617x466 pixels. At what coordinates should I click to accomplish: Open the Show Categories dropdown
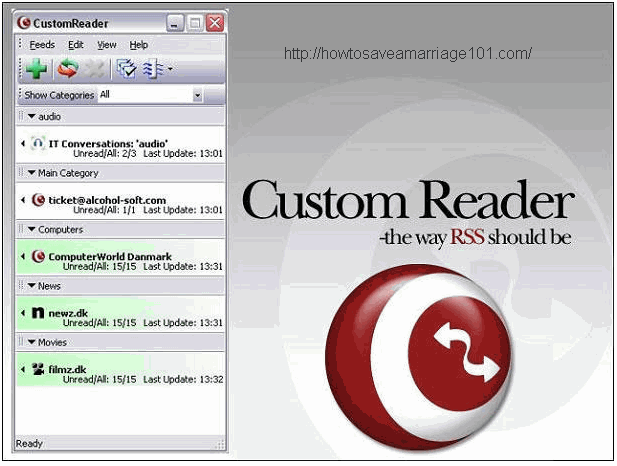(197, 95)
